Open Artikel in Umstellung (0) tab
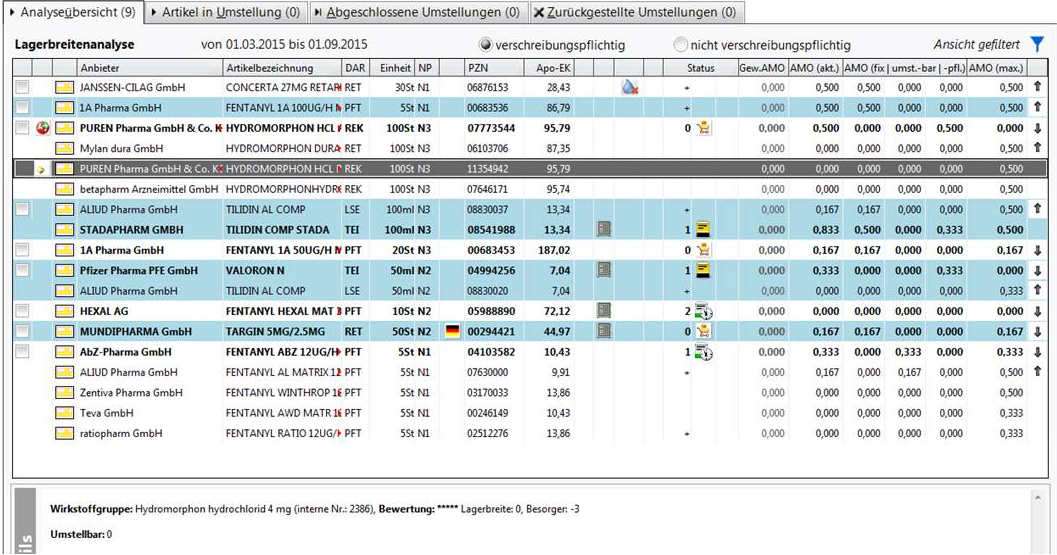Image resolution: width=1057 pixels, height=555 pixels. point(225,12)
